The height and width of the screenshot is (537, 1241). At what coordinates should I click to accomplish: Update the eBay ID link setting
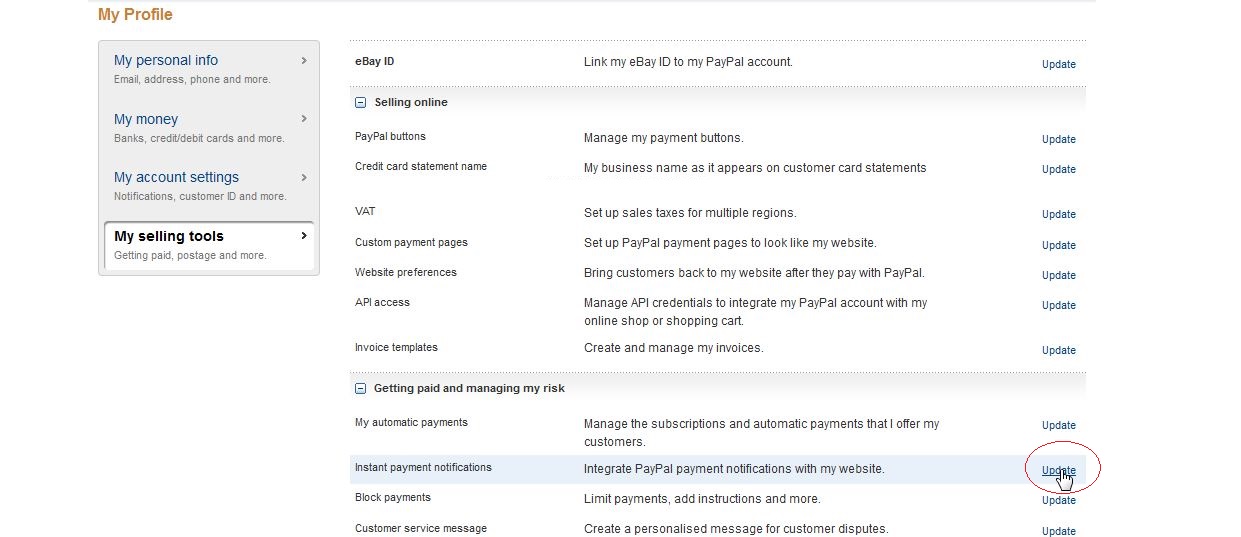tap(1059, 64)
